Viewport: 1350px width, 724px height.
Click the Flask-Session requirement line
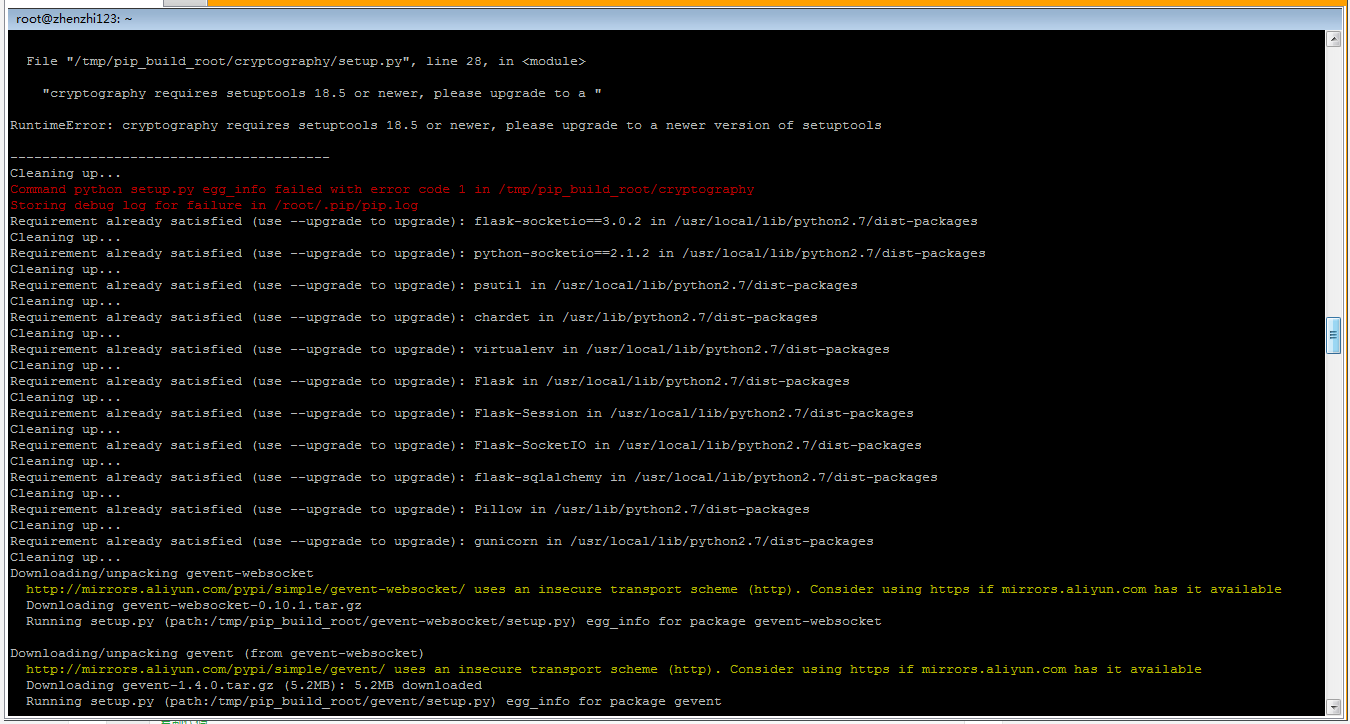[462, 414]
